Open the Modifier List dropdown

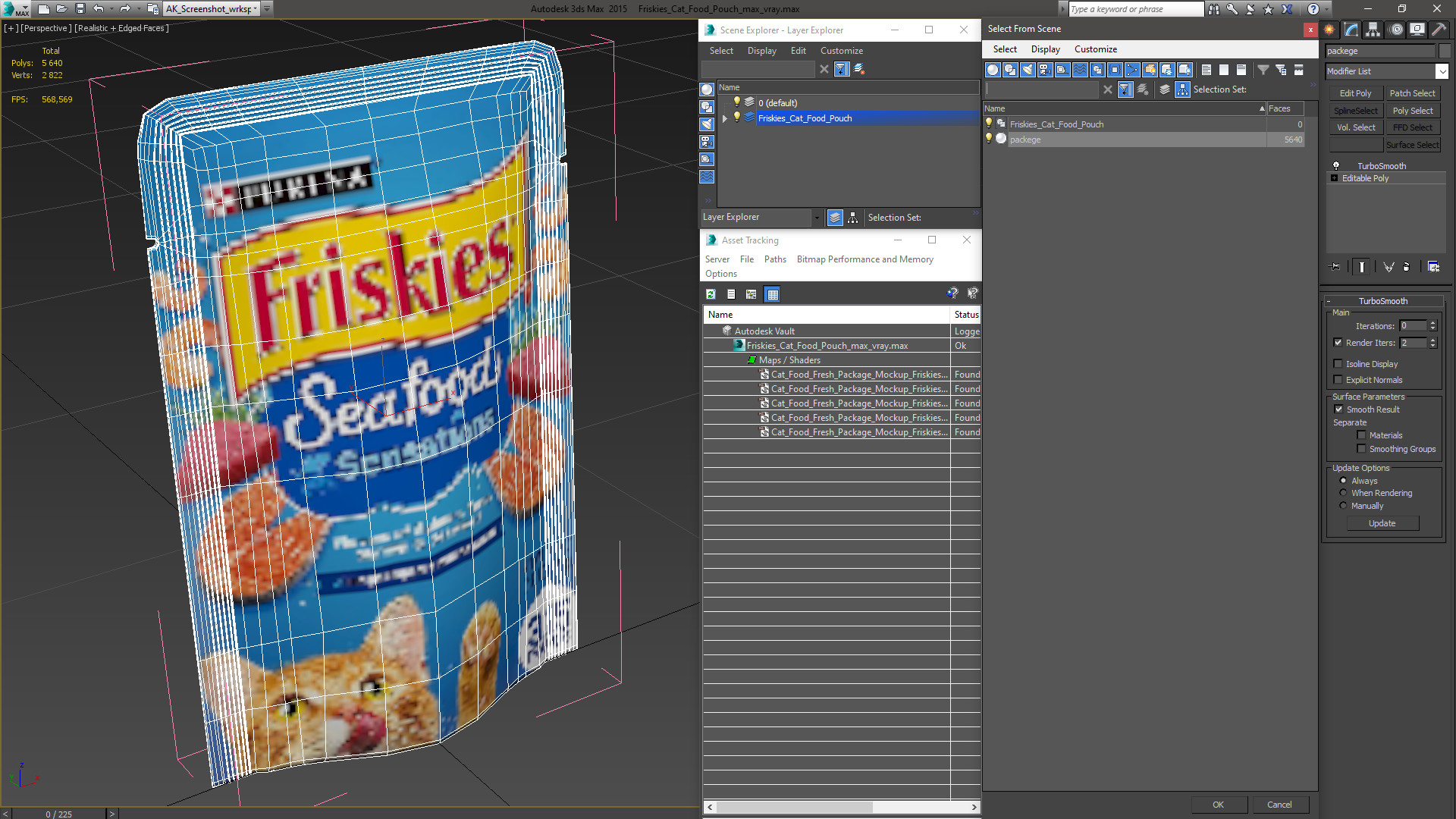tap(1442, 71)
